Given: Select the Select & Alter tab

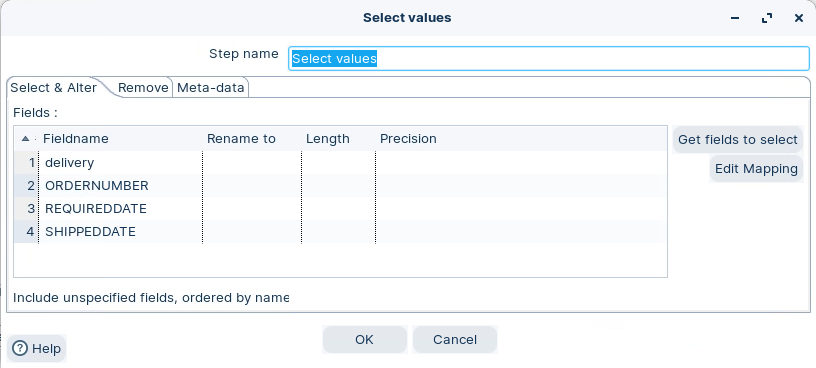Looking at the screenshot, I should point(54,87).
